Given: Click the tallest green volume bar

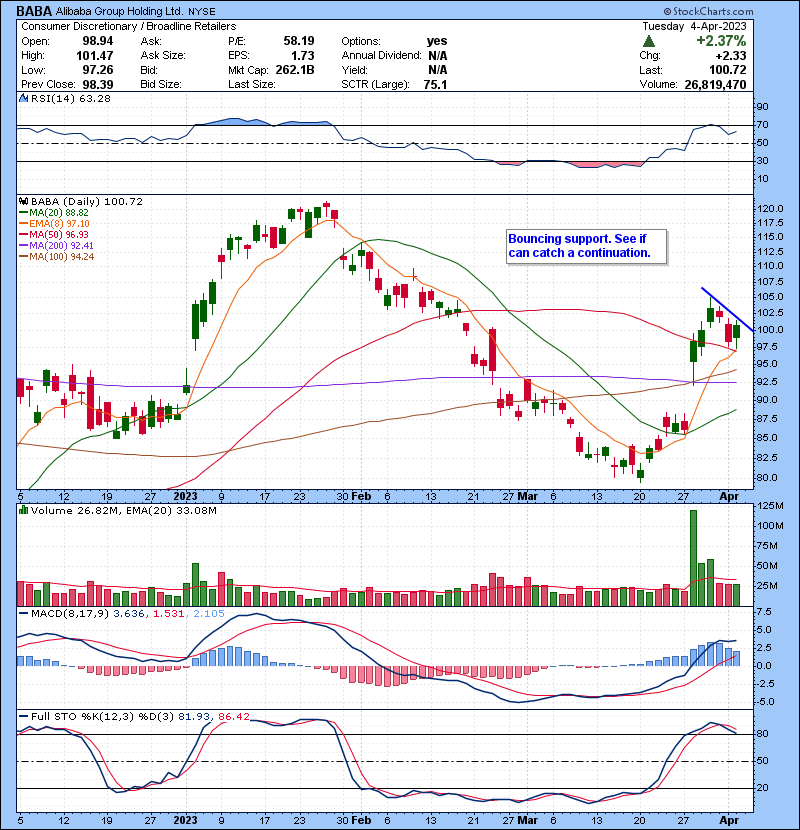Looking at the screenshot, I should (694, 558).
